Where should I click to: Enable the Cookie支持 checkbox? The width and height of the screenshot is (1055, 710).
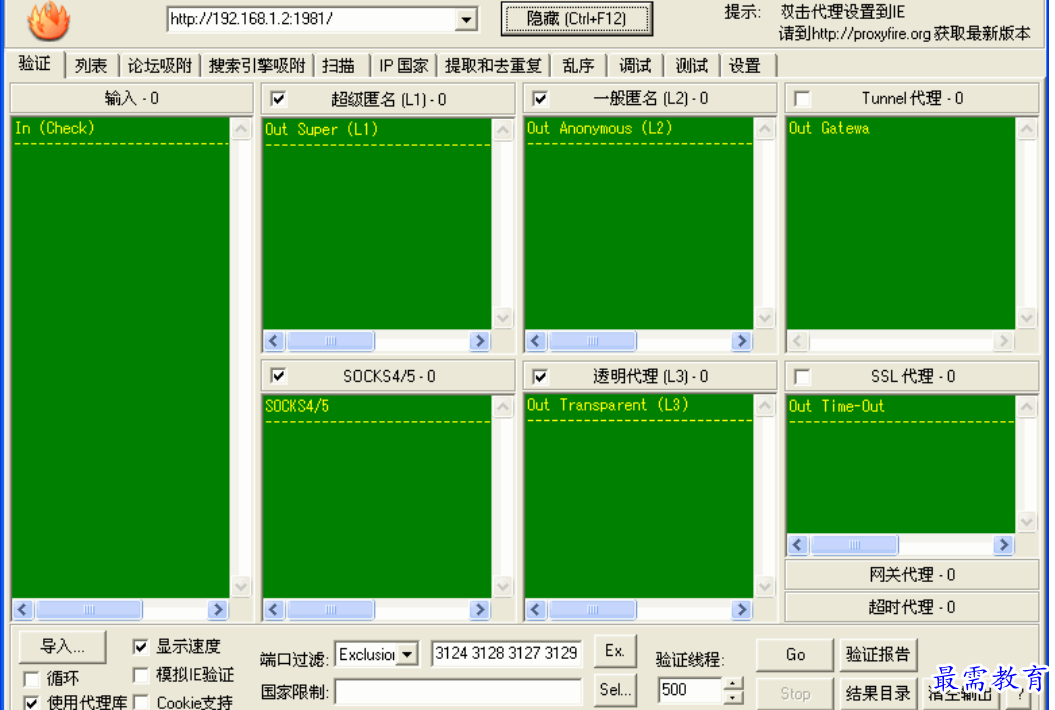coord(141,702)
